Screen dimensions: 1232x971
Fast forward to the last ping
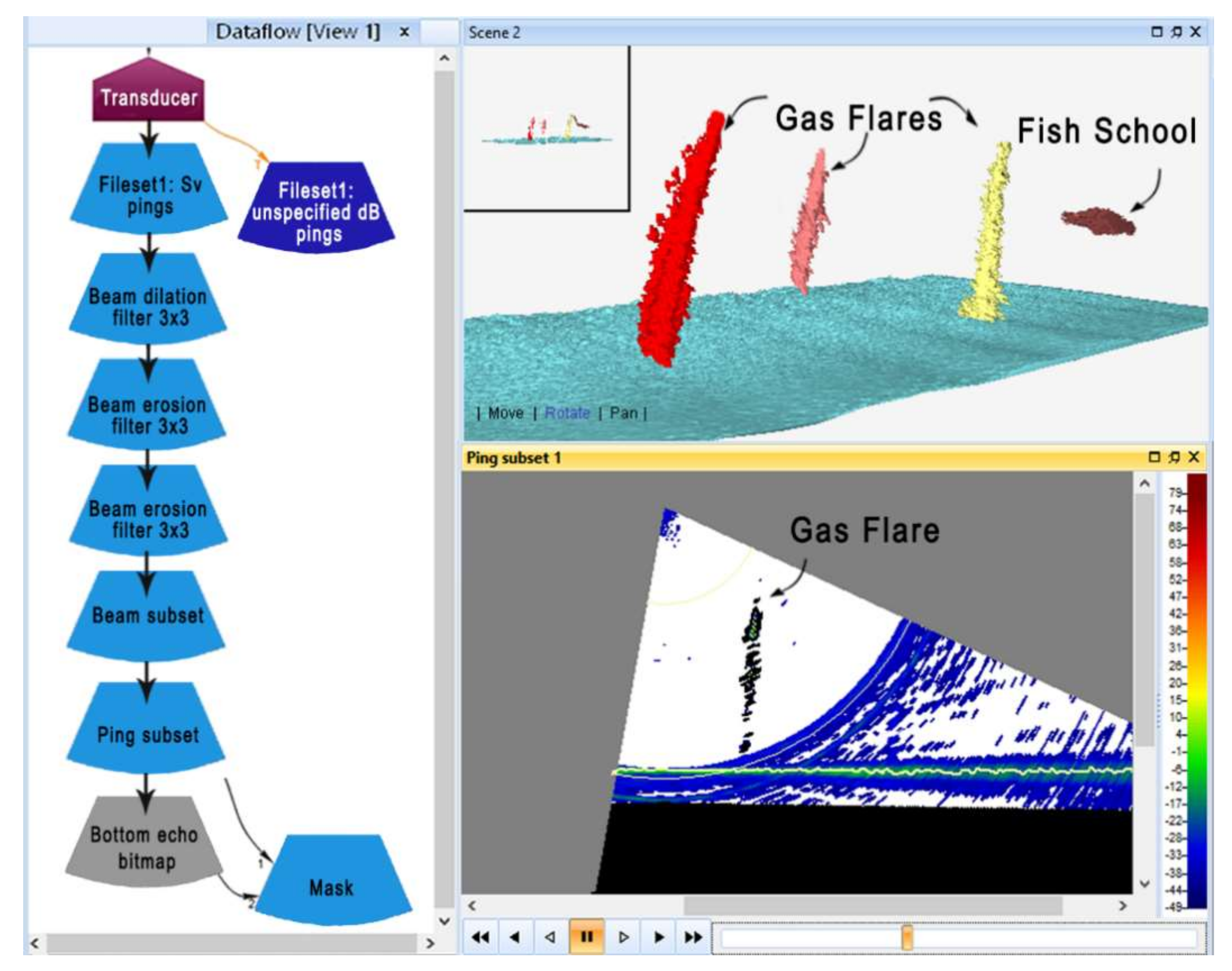(693, 936)
